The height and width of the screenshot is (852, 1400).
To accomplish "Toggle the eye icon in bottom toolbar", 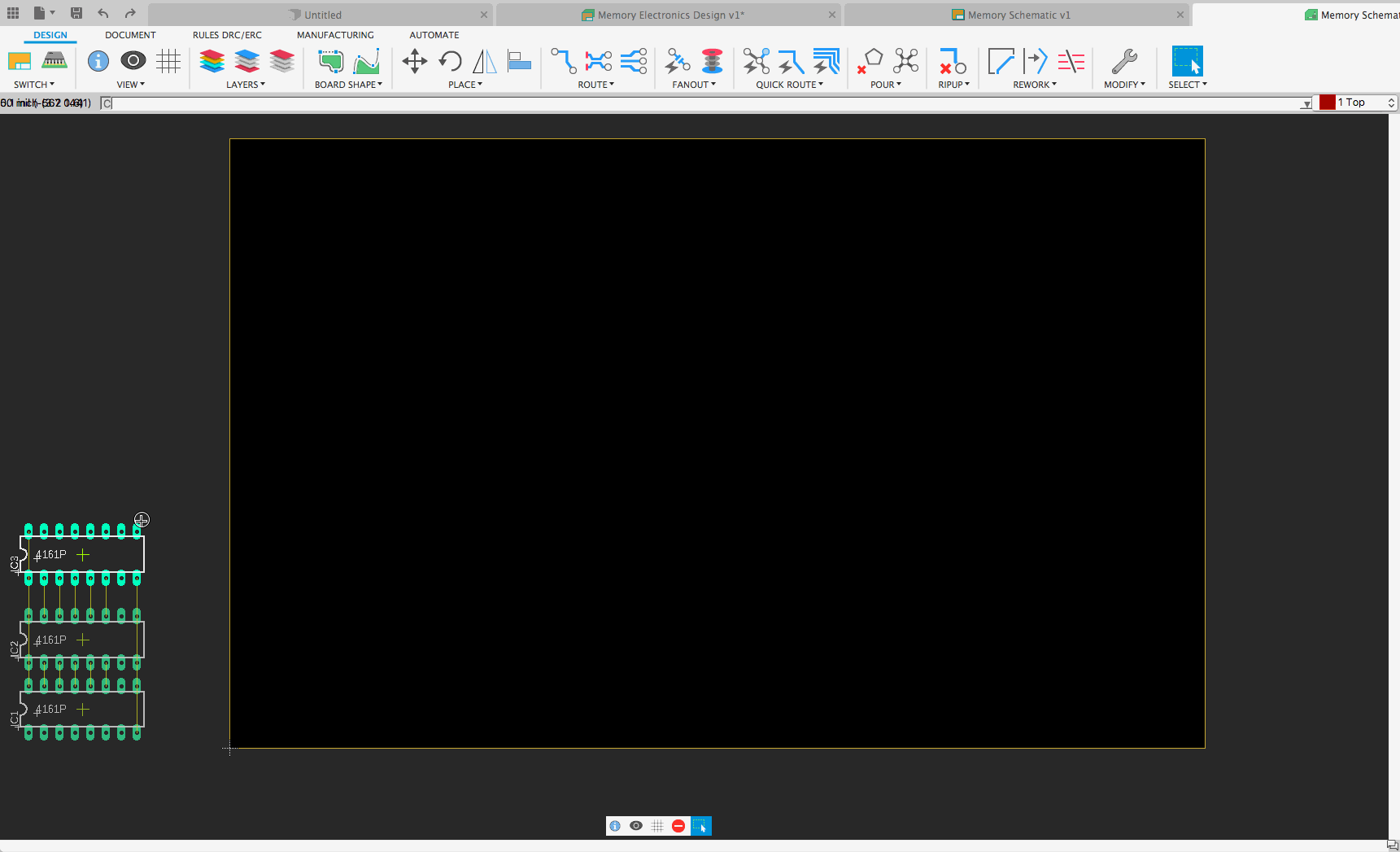I will click(x=636, y=826).
